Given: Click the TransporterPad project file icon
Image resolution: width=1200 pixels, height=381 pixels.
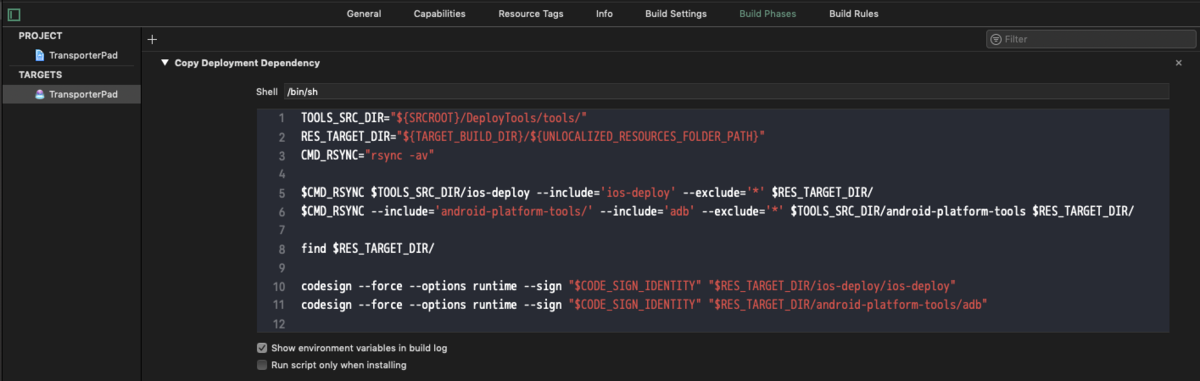Looking at the screenshot, I should (40, 55).
